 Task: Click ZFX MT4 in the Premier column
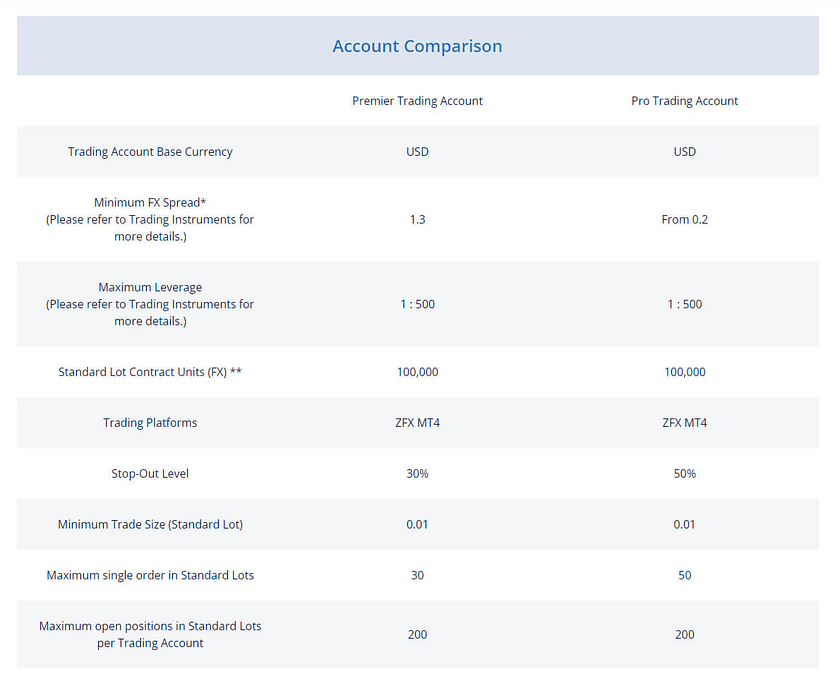pyautogui.click(x=417, y=423)
